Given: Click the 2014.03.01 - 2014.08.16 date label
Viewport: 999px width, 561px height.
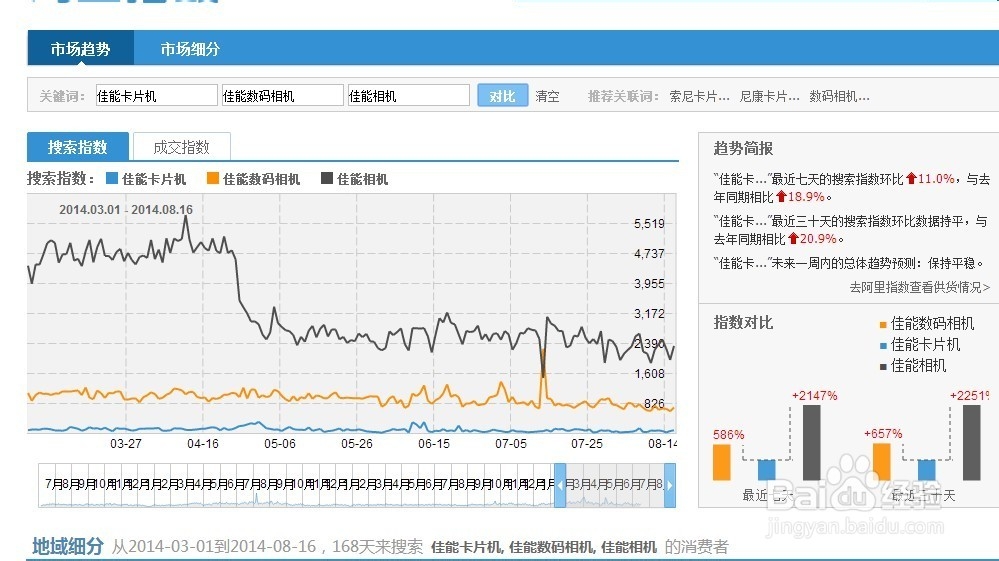Looking at the screenshot, I should point(126,209).
